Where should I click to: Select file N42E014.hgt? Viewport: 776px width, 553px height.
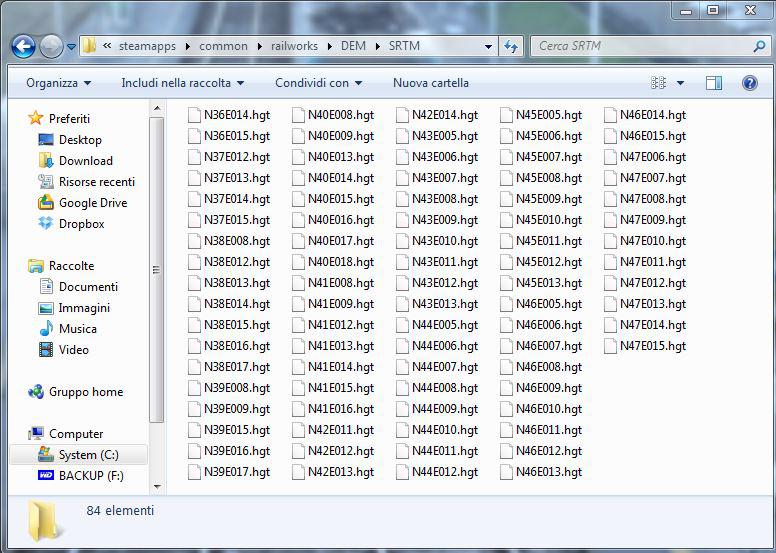[437, 115]
